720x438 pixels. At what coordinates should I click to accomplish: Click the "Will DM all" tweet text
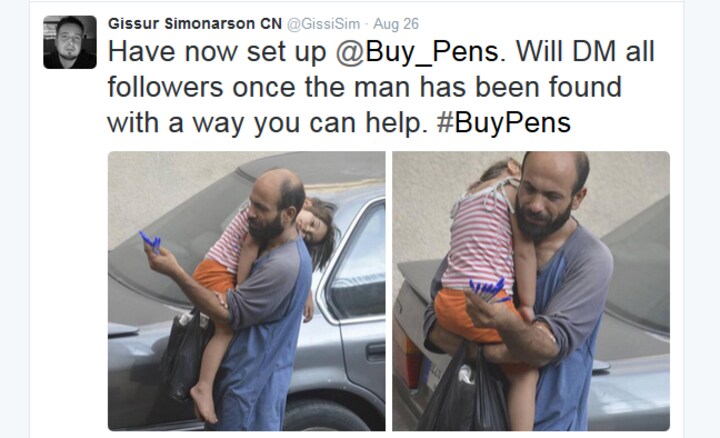point(585,51)
